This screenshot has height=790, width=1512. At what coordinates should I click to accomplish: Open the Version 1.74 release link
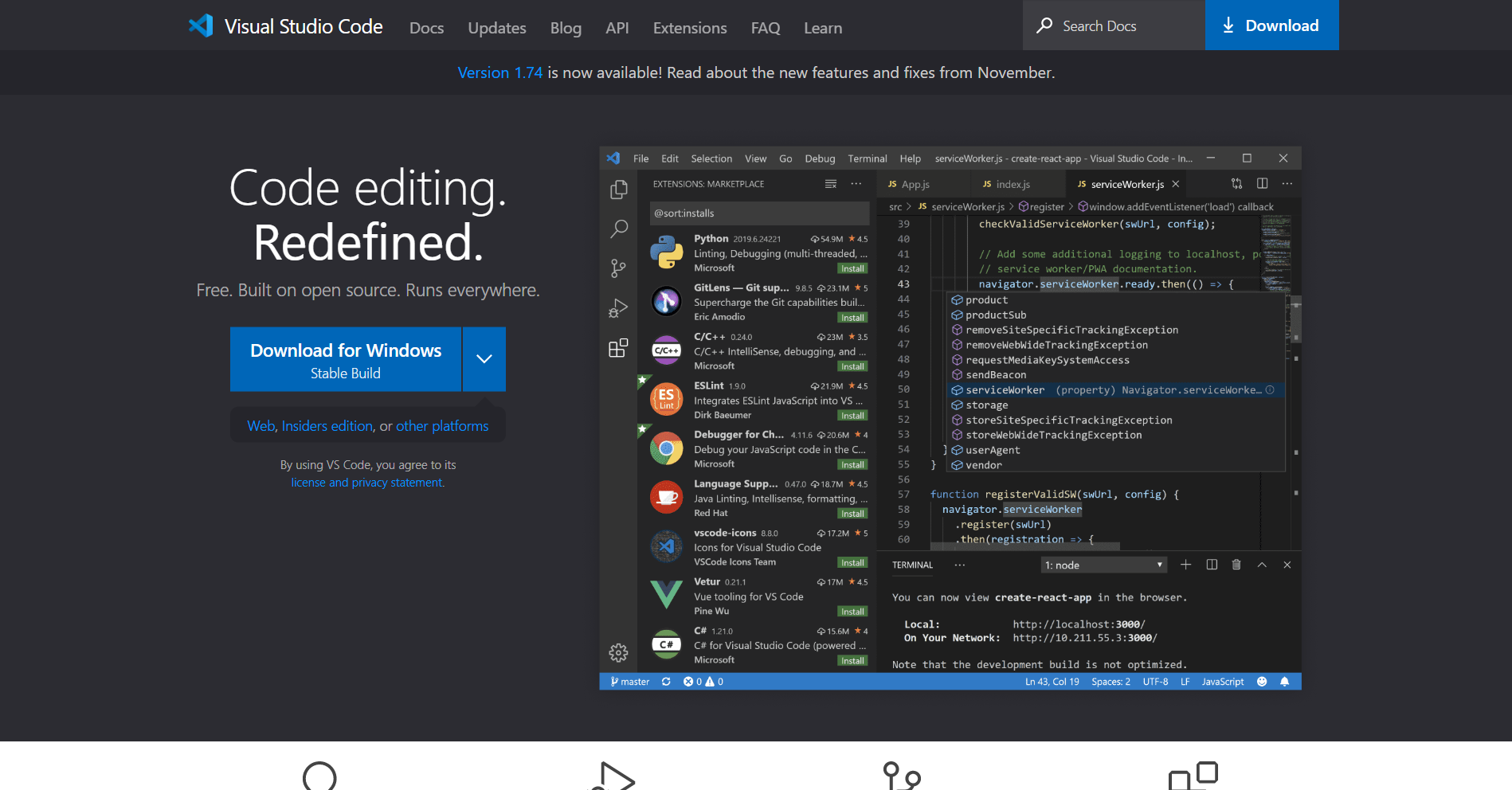point(500,72)
